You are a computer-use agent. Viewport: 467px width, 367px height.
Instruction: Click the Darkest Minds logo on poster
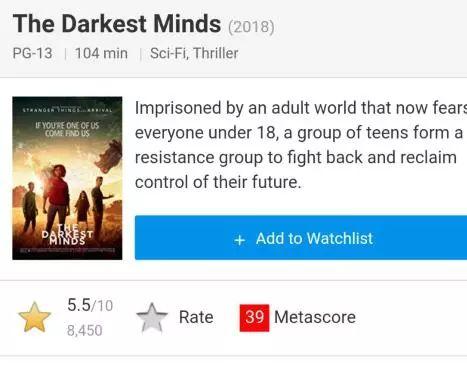click(x=67, y=234)
